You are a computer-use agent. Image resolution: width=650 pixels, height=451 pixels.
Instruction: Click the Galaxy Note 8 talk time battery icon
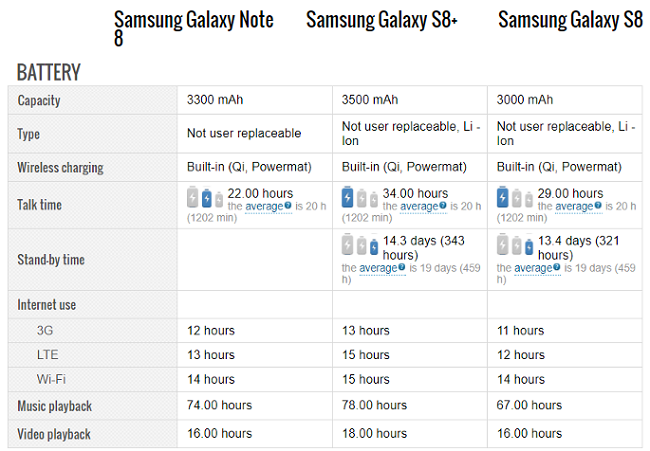(205, 199)
